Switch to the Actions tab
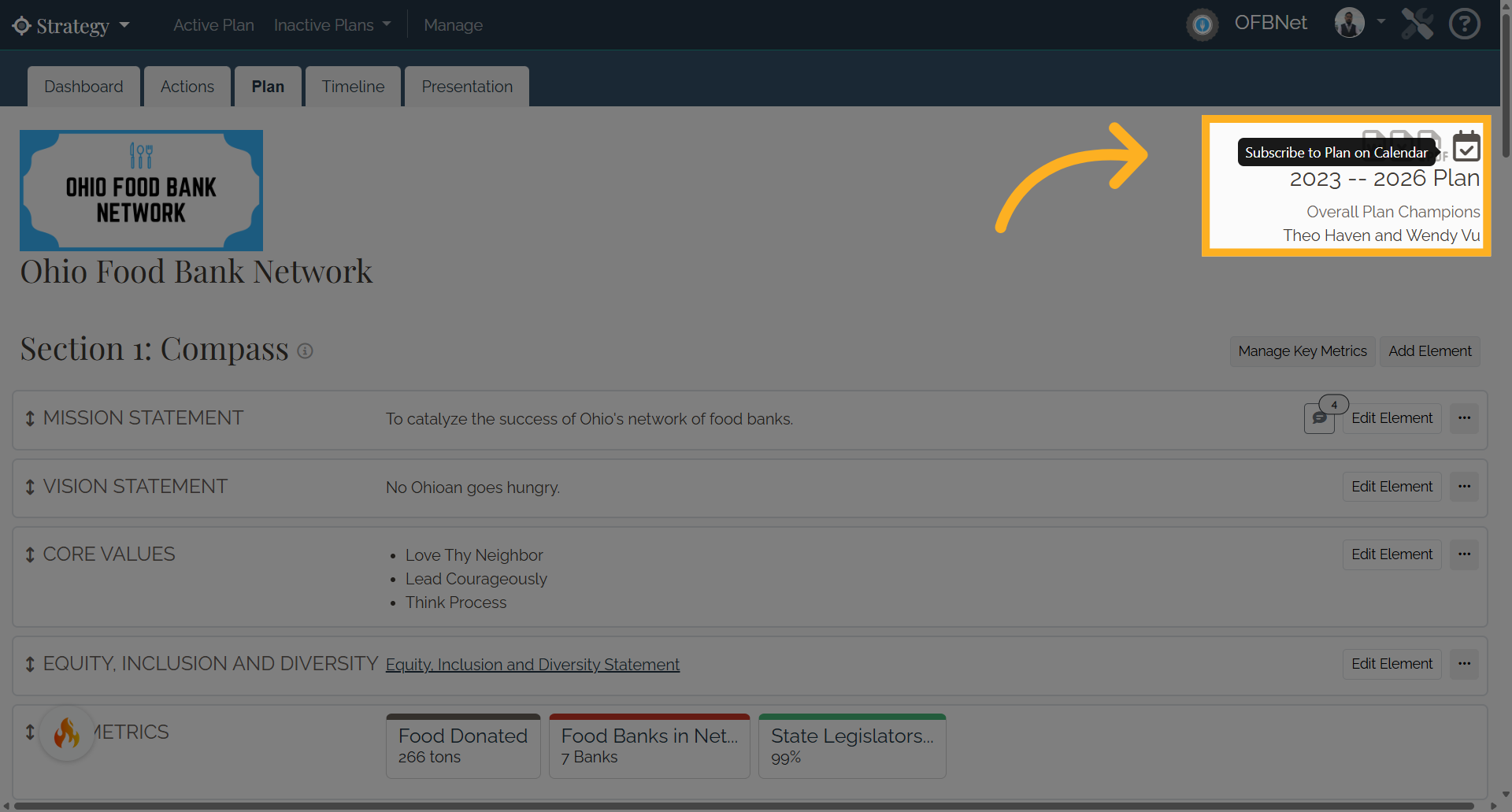 pyautogui.click(x=187, y=87)
